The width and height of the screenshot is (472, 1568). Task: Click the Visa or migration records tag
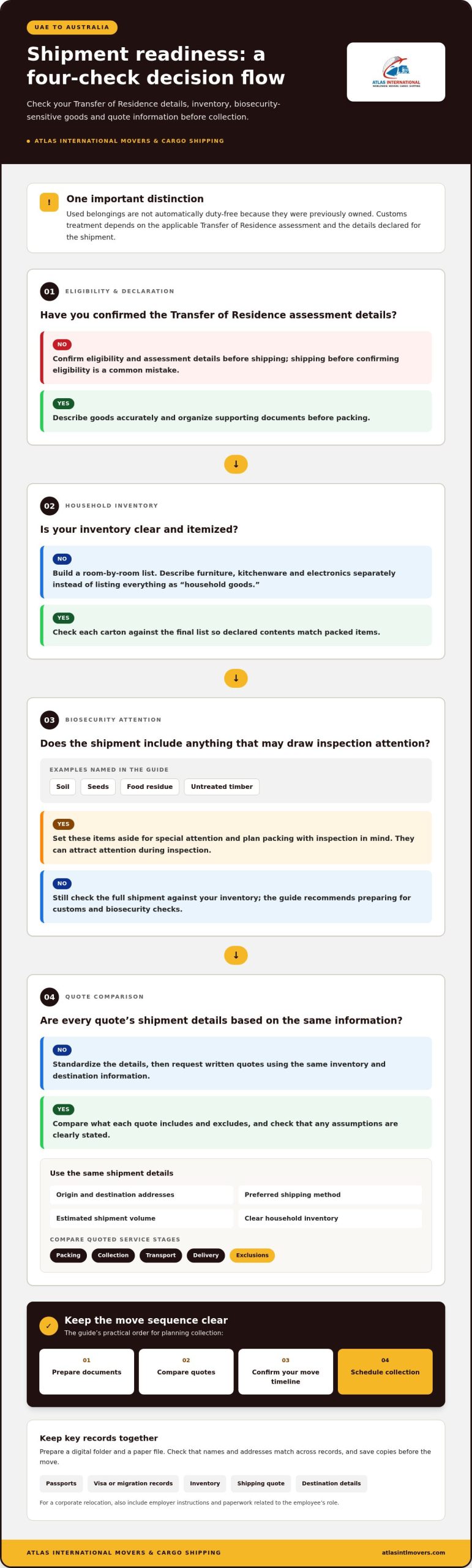pyautogui.click(x=133, y=1483)
